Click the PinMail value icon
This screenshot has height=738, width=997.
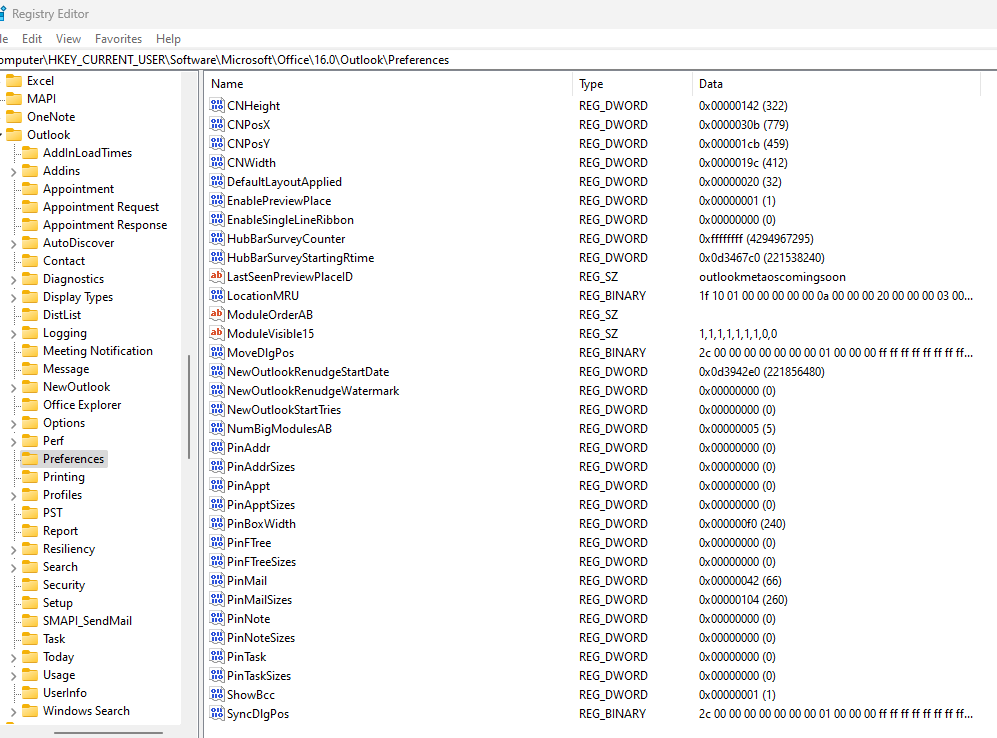(x=217, y=580)
